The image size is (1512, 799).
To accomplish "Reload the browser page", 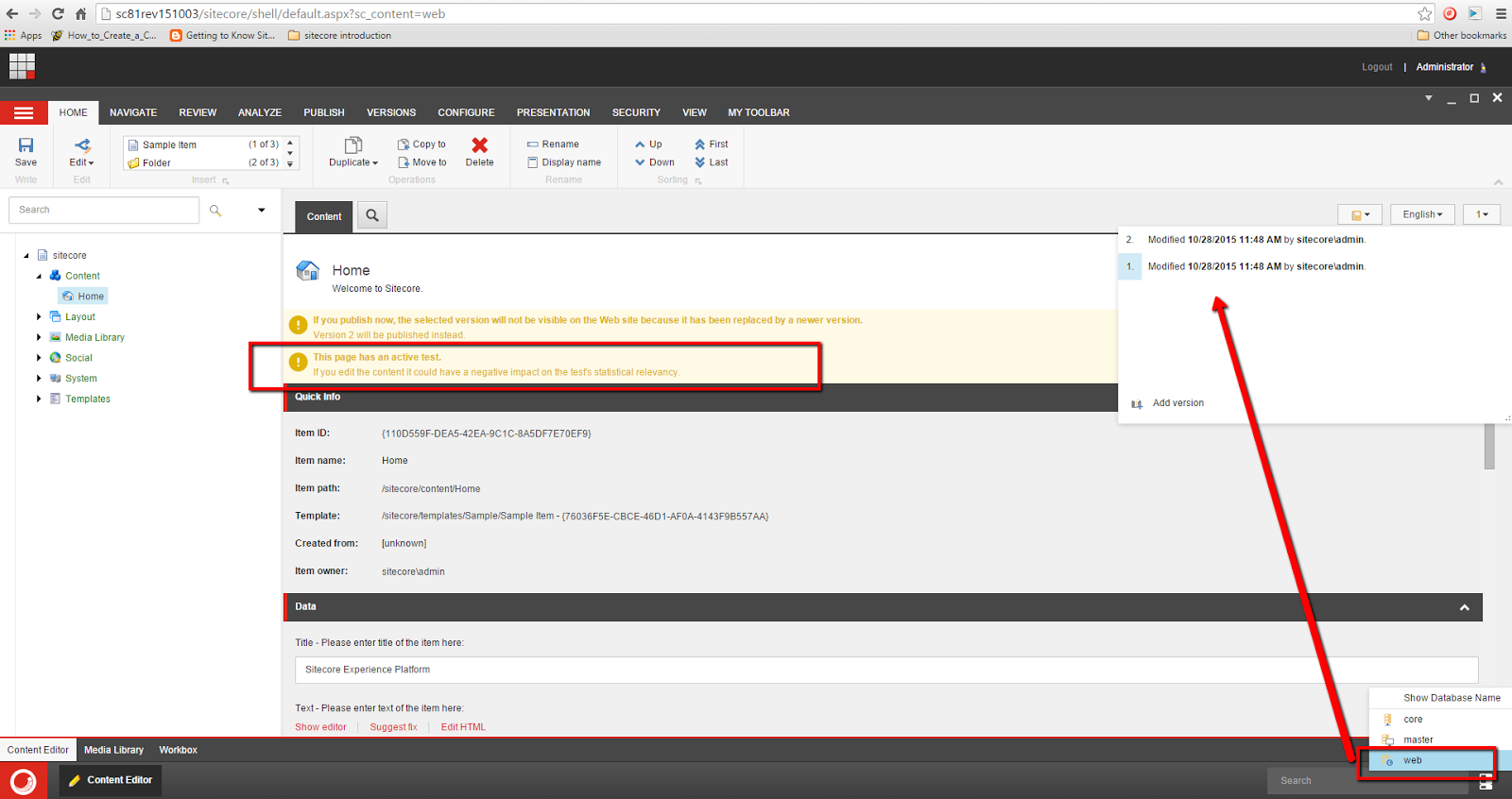I will coord(58,13).
